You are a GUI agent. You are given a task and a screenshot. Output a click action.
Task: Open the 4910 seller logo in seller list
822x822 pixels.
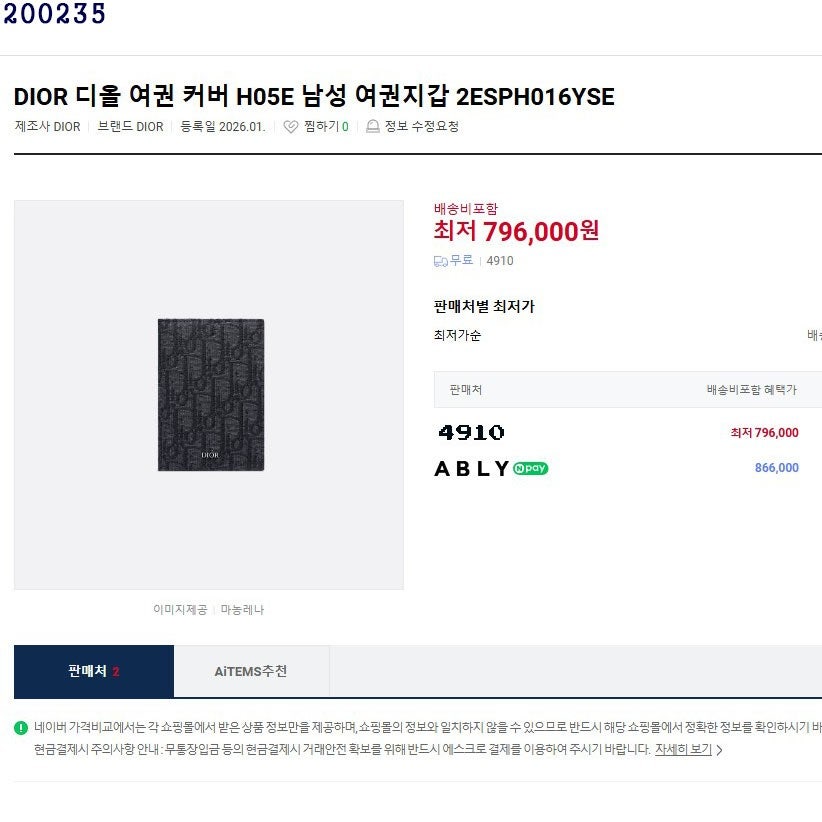(471, 433)
